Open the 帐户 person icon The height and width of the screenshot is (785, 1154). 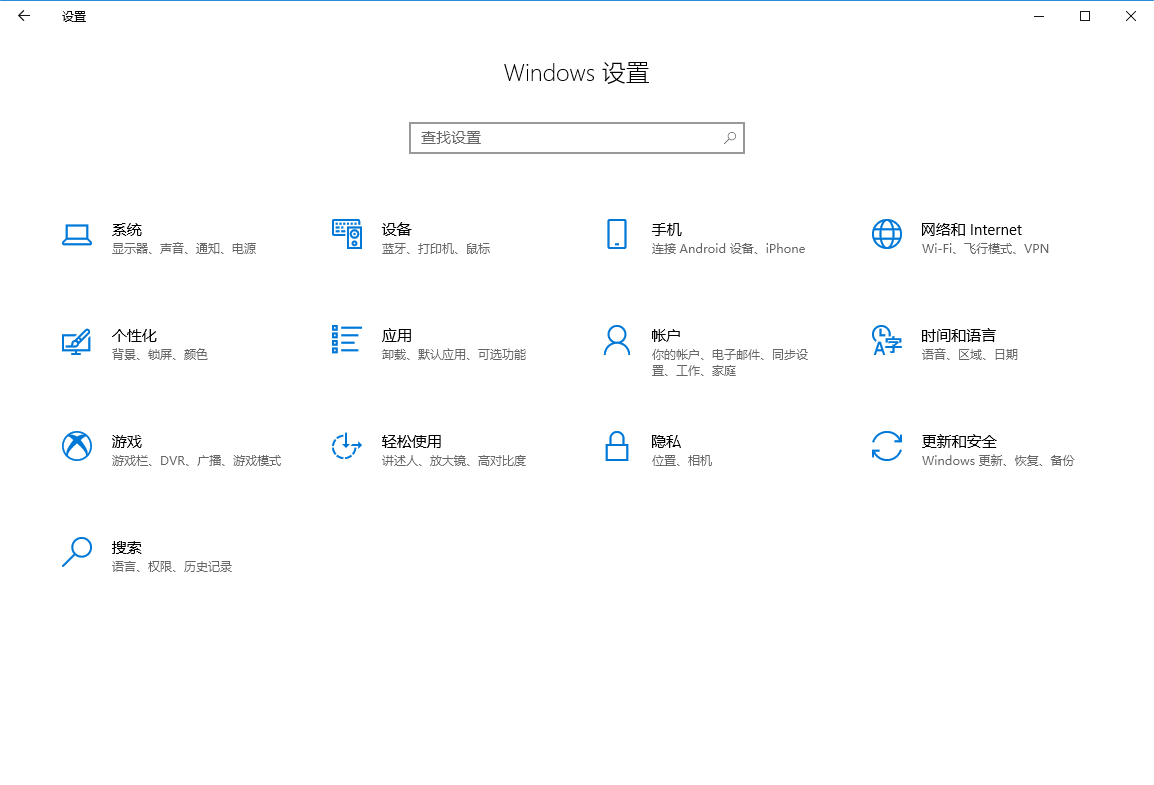click(x=617, y=340)
